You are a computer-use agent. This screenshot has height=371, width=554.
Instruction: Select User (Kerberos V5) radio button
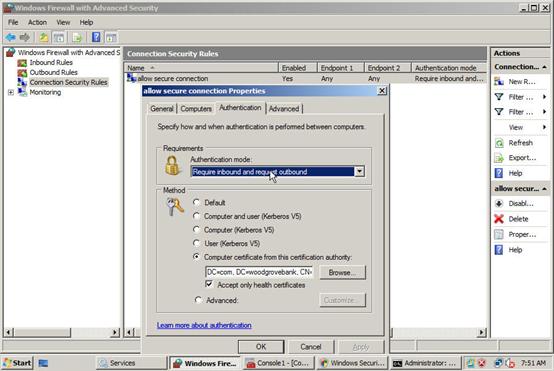tap(196, 243)
